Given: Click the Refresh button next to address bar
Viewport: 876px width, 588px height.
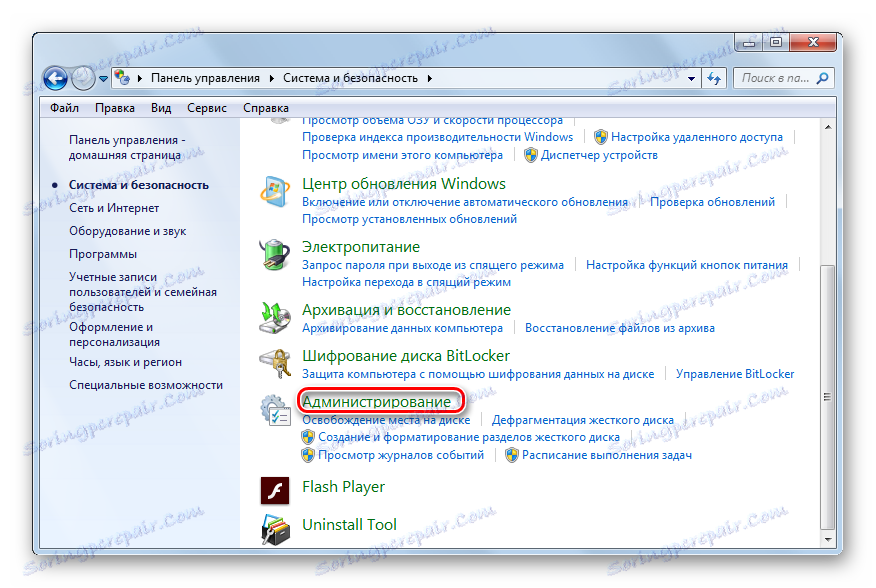Looking at the screenshot, I should 714,78.
